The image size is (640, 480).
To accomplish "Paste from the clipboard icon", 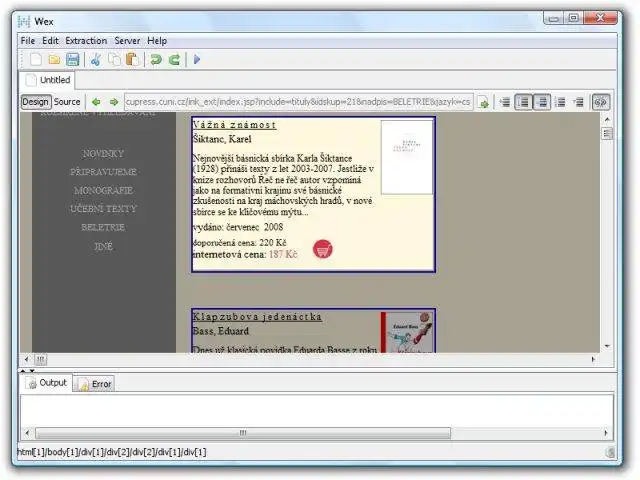I will coord(132,60).
